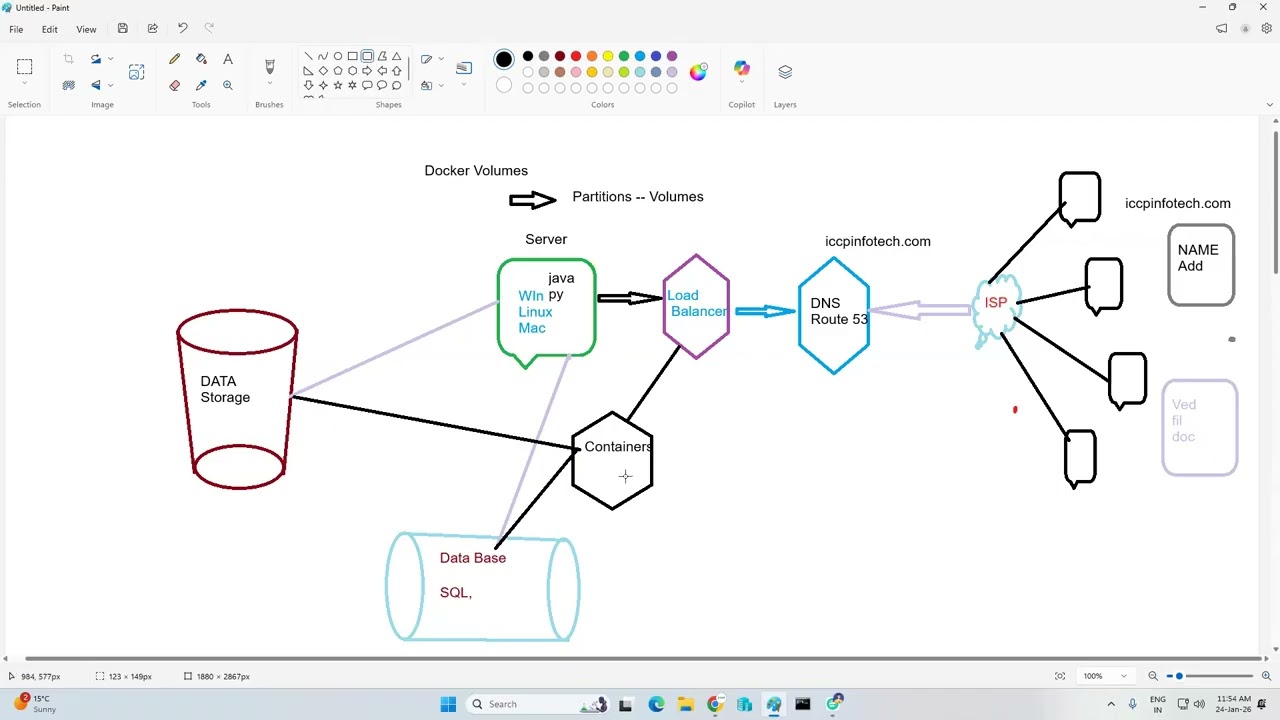Select the Color picker eyedropper tool
Screen dimensions: 1280x720
201,85
